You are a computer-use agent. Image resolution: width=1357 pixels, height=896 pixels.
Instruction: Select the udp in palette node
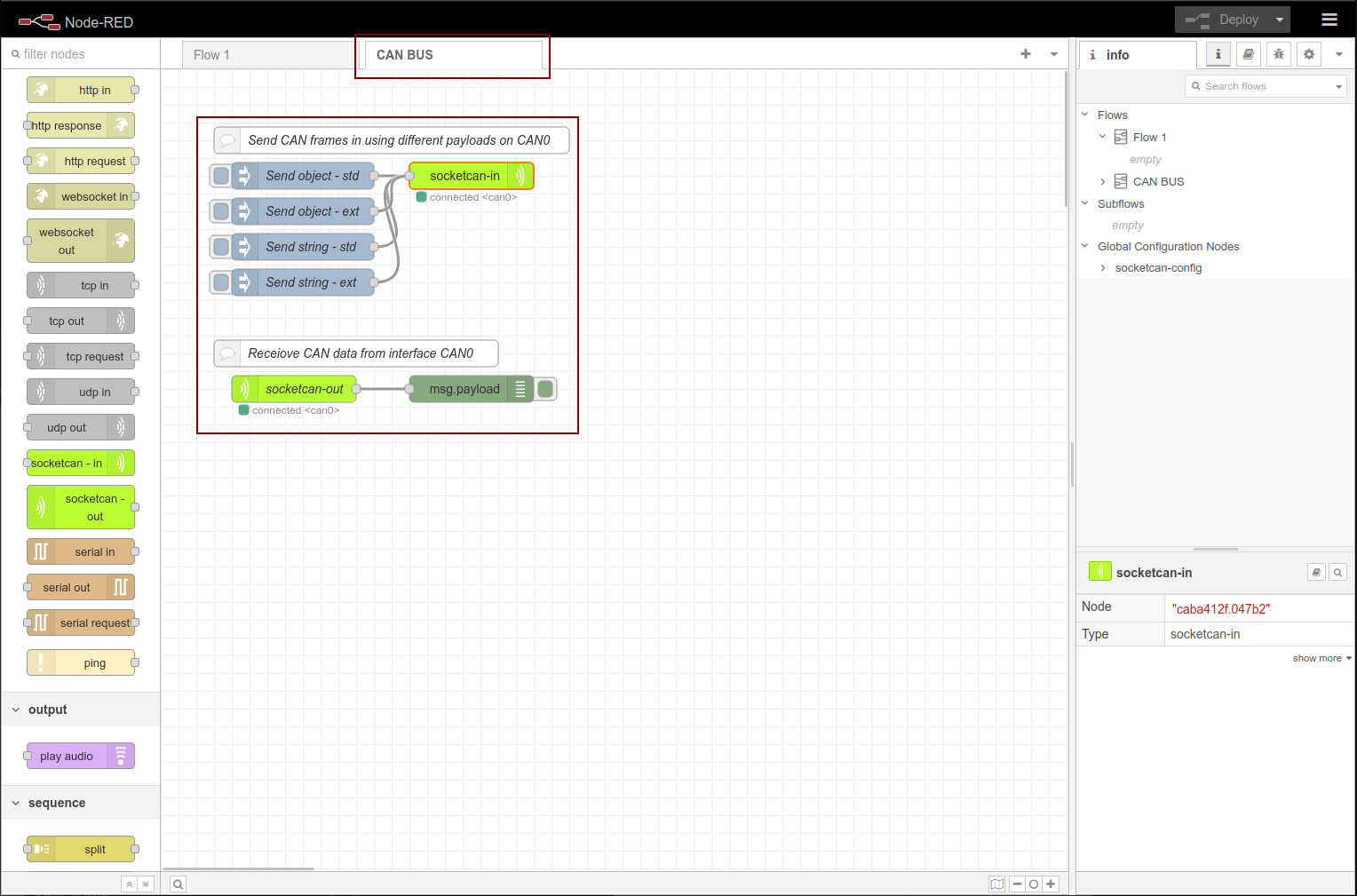(x=81, y=392)
